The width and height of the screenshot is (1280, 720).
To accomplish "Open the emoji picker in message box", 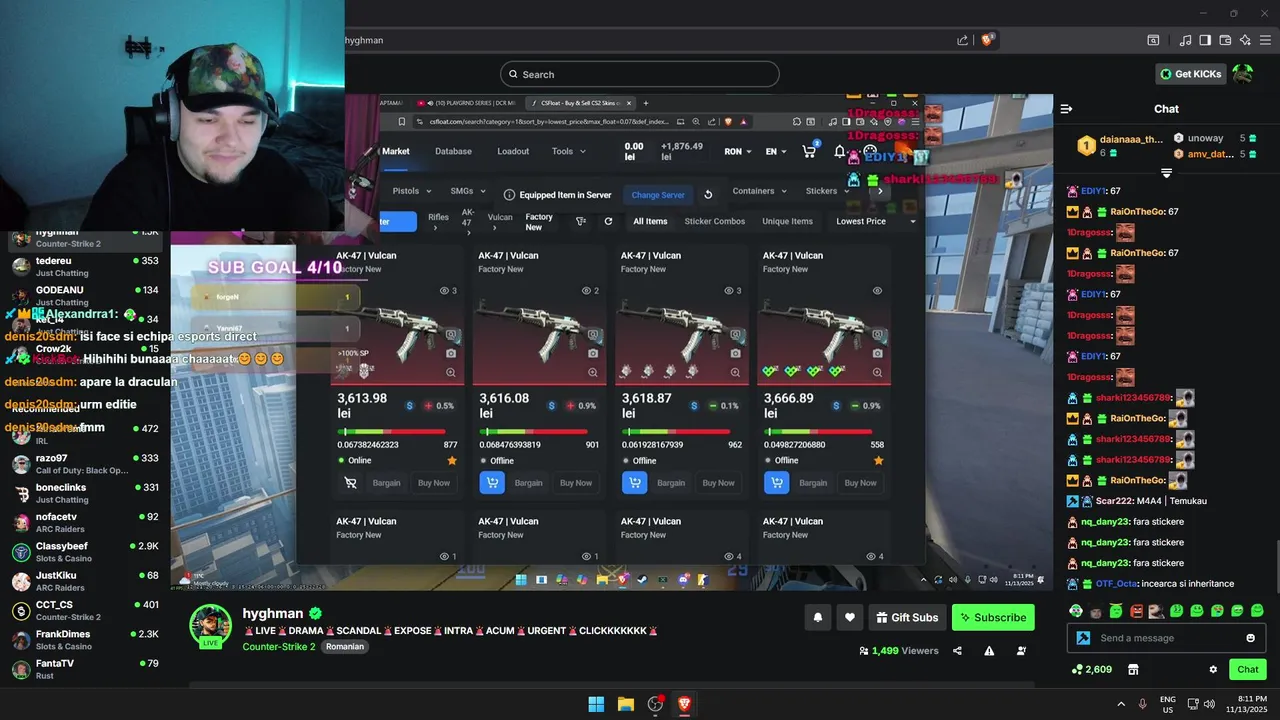I will [x=1250, y=638].
